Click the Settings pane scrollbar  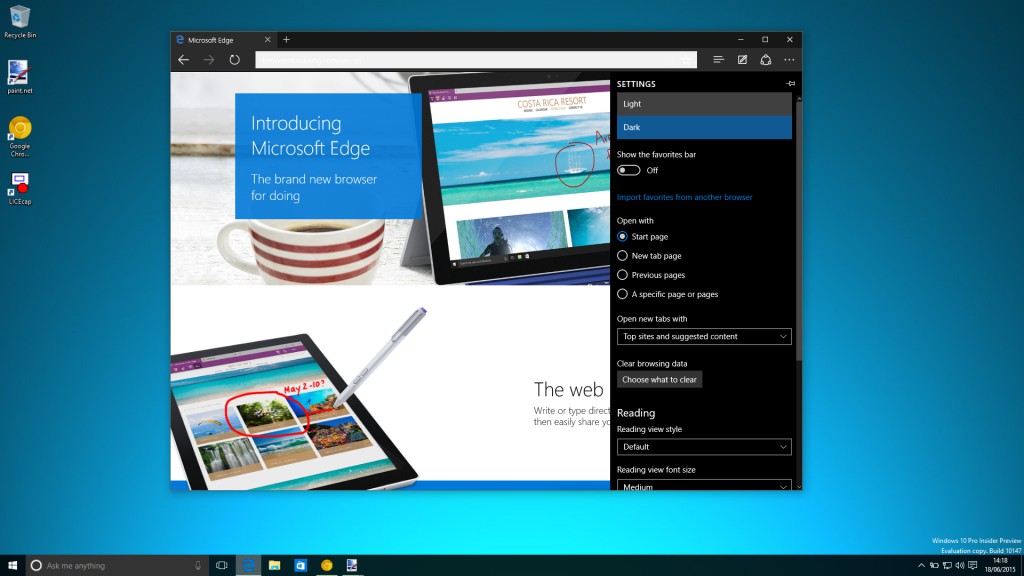click(799, 229)
